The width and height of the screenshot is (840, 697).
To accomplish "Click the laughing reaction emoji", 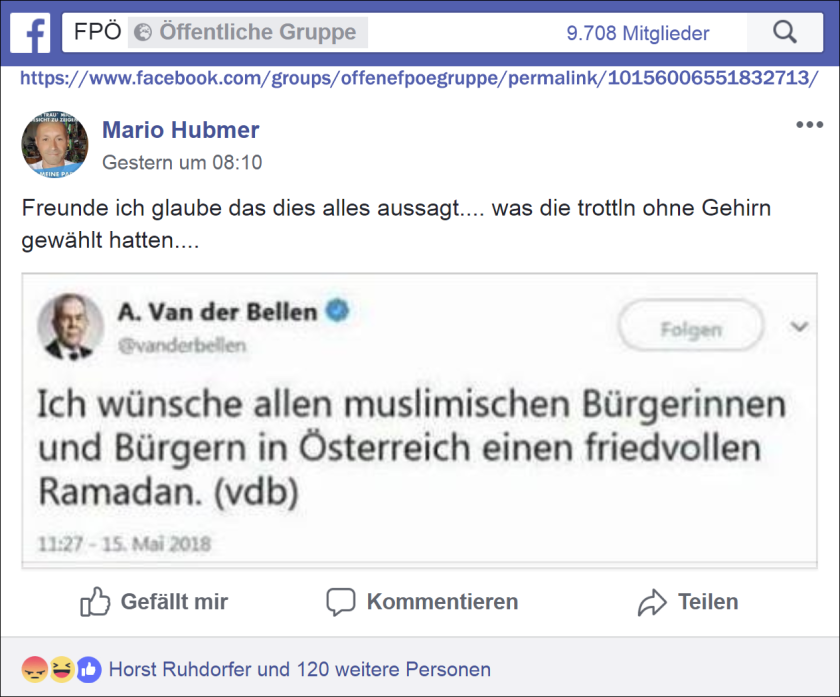I will (62, 670).
